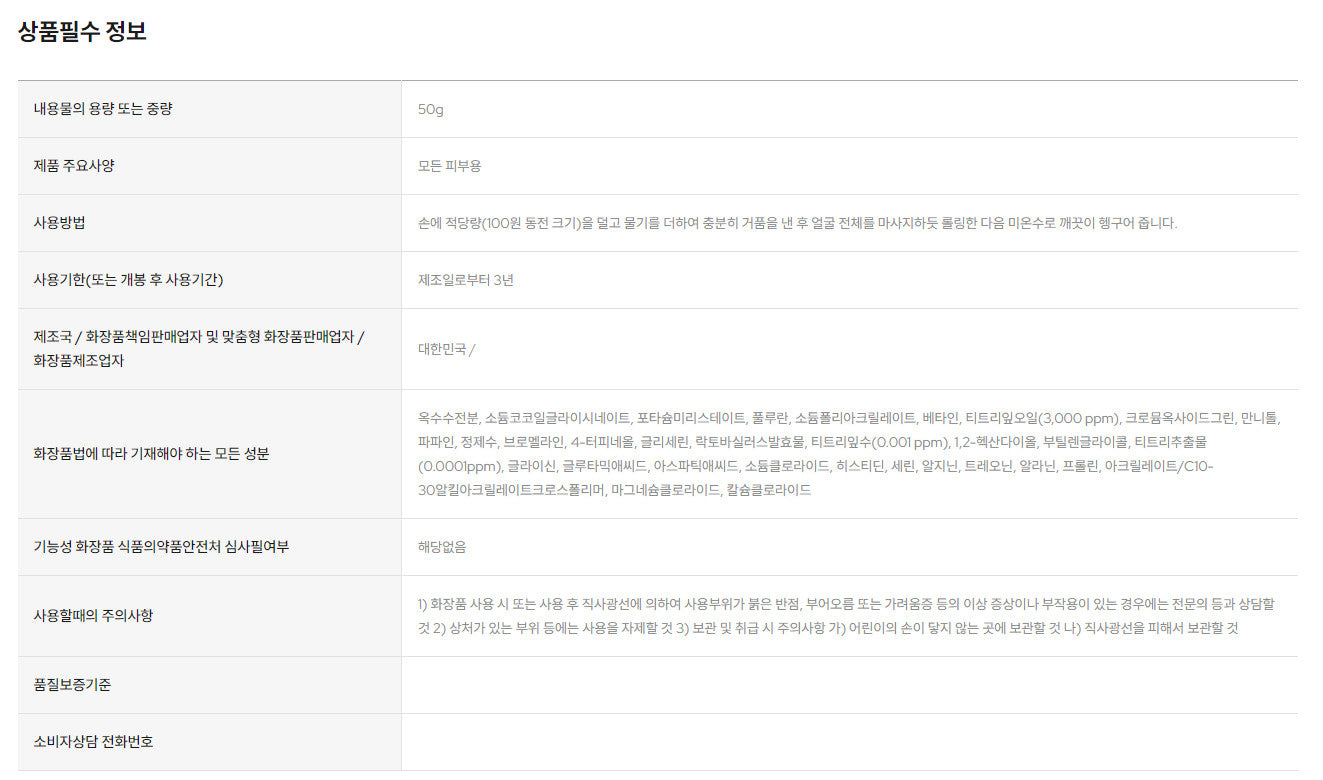This screenshot has width=1323, height=780.
Task: Select the 내용물의 용량 또는 중량 label
Action: [103, 109]
